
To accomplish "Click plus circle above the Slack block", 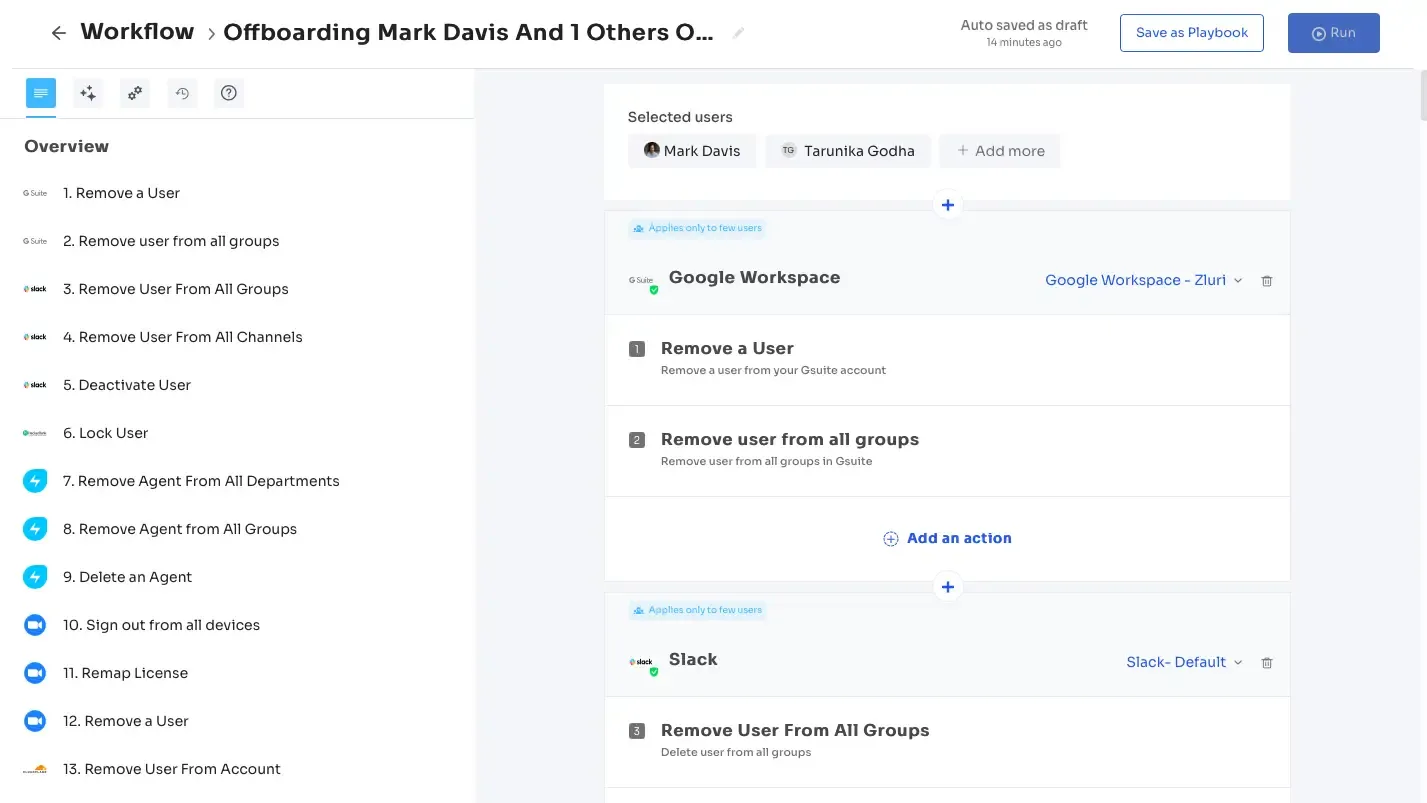I will (948, 587).
